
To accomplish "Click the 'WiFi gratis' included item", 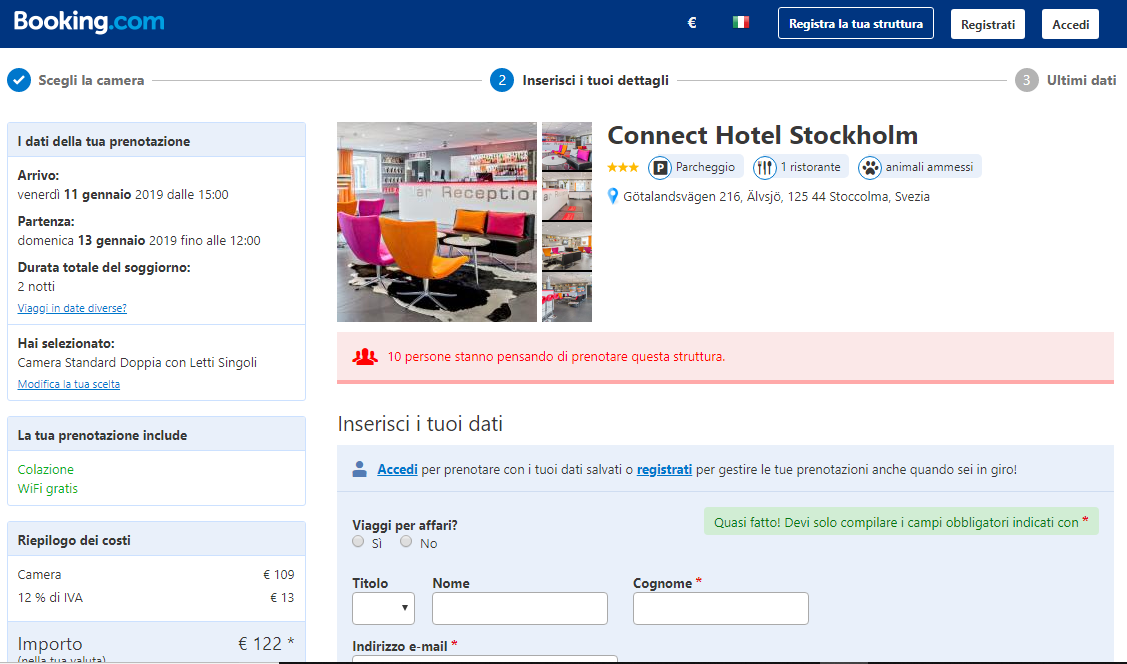I will 47,489.
